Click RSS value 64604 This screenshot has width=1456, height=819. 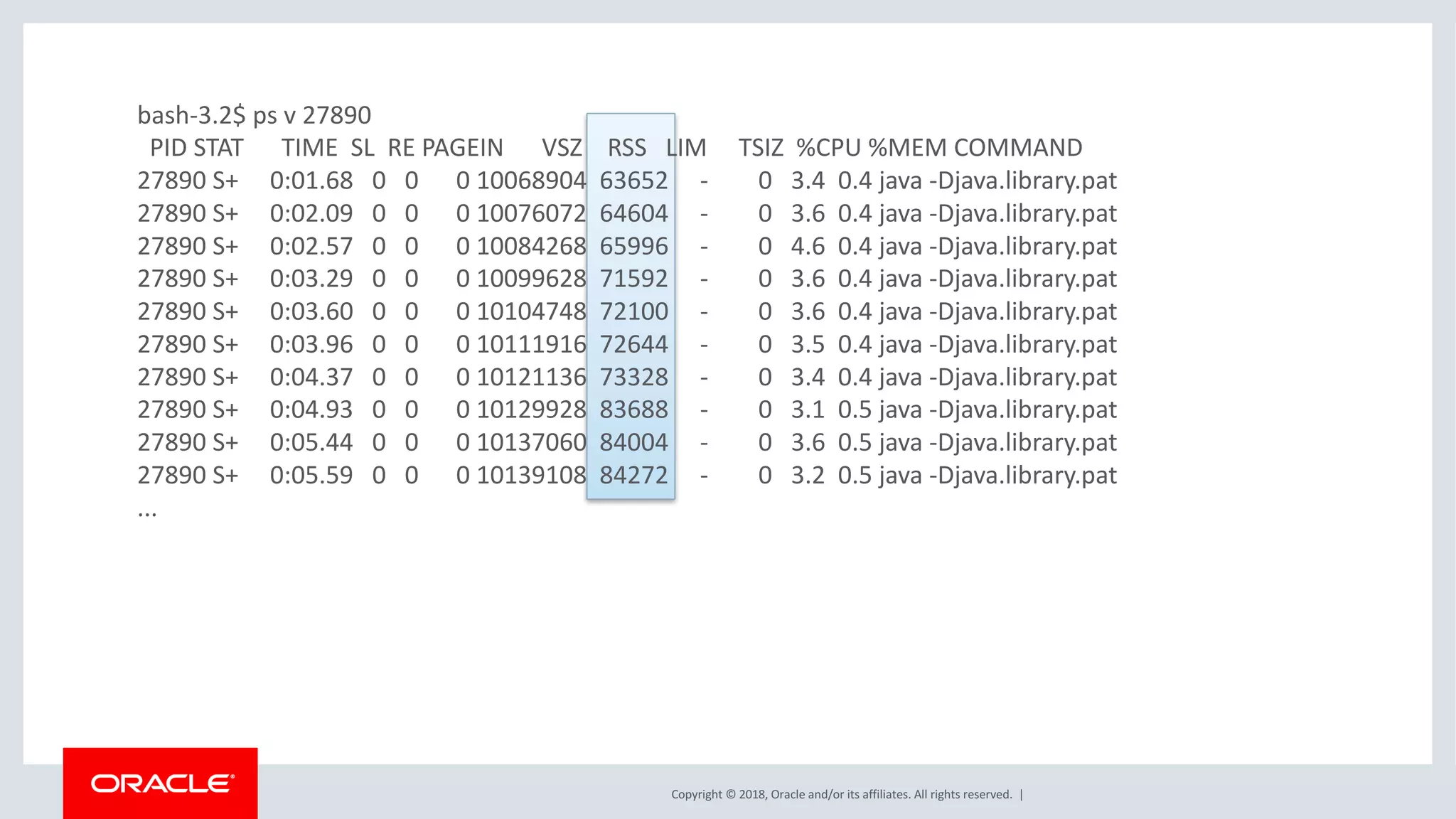click(x=633, y=213)
